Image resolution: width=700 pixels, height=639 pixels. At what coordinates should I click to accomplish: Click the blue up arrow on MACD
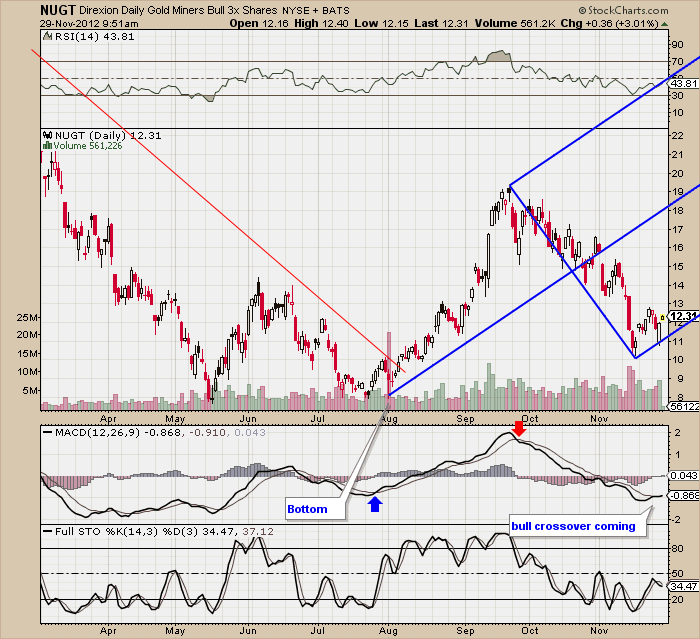click(375, 504)
